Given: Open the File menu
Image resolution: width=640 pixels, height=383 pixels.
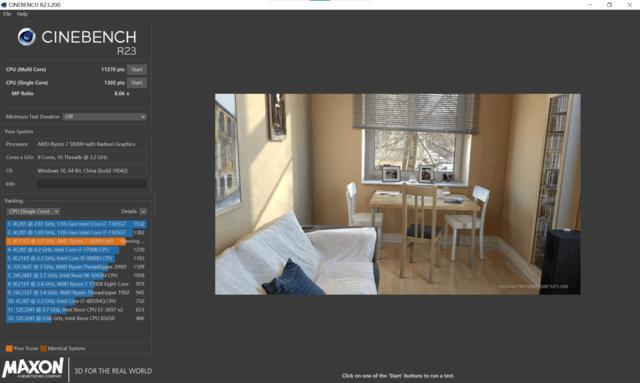Looking at the screenshot, I should tap(7, 14).
